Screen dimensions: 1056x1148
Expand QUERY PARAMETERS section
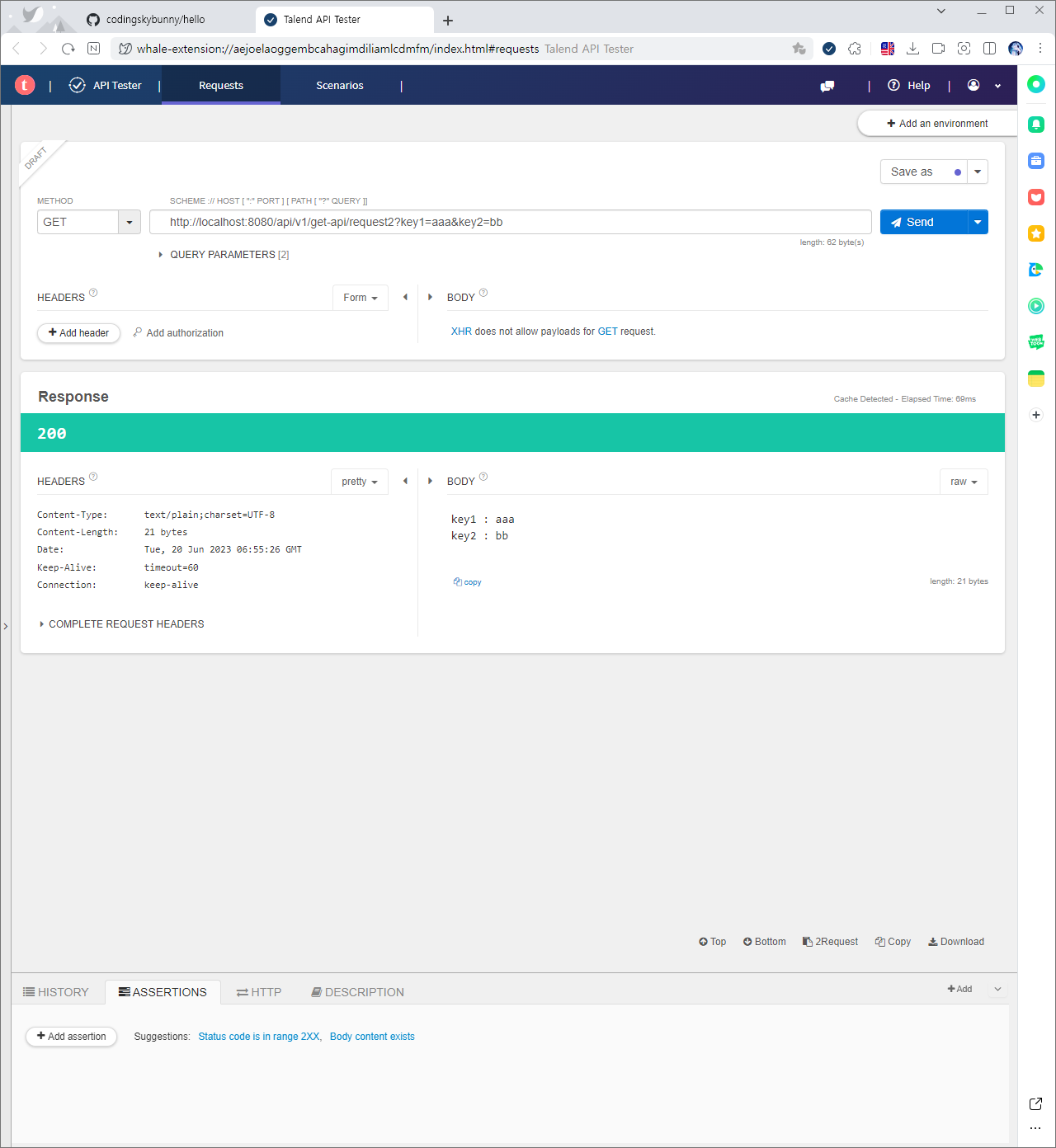(224, 255)
